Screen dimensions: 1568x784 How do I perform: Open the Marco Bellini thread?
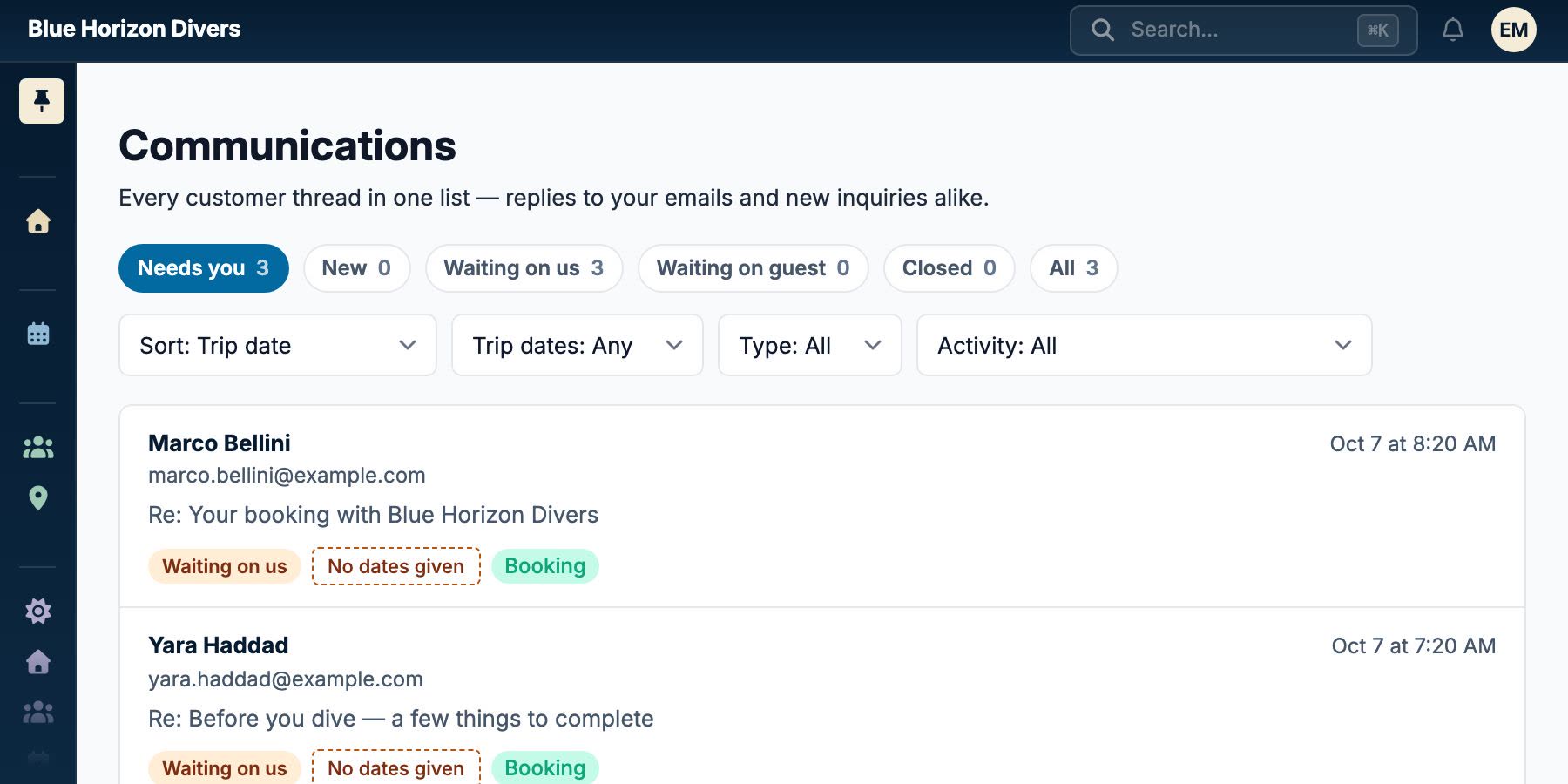coord(822,506)
